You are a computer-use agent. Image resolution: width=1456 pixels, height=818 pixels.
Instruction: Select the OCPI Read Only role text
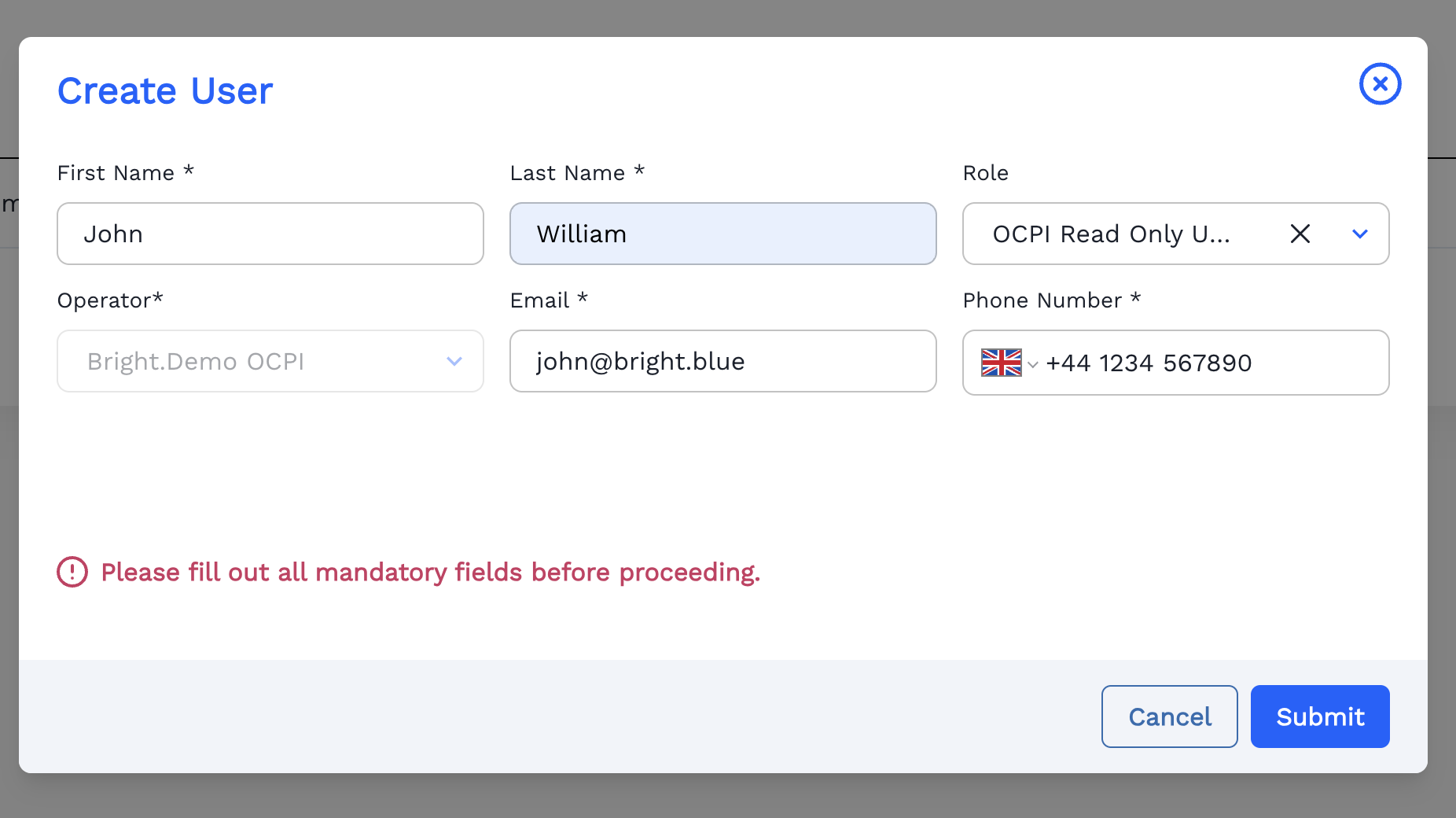(1111, 234)
